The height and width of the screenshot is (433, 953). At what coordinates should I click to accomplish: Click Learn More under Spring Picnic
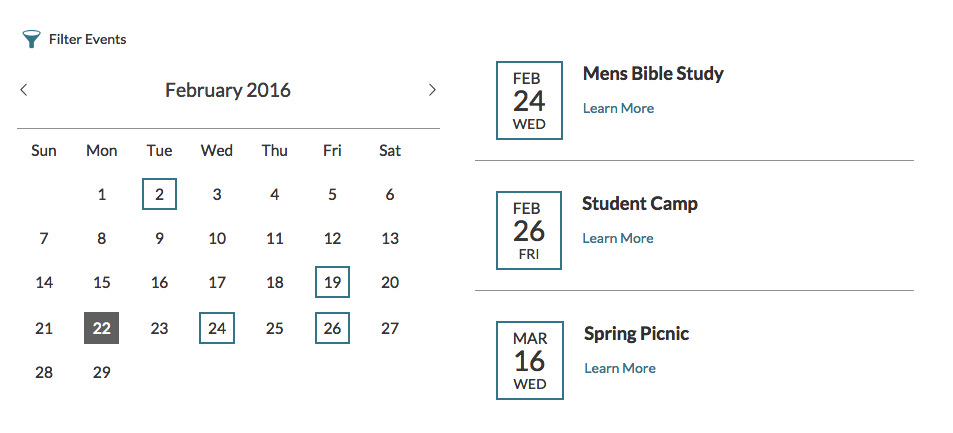click(x=619, y=369)
